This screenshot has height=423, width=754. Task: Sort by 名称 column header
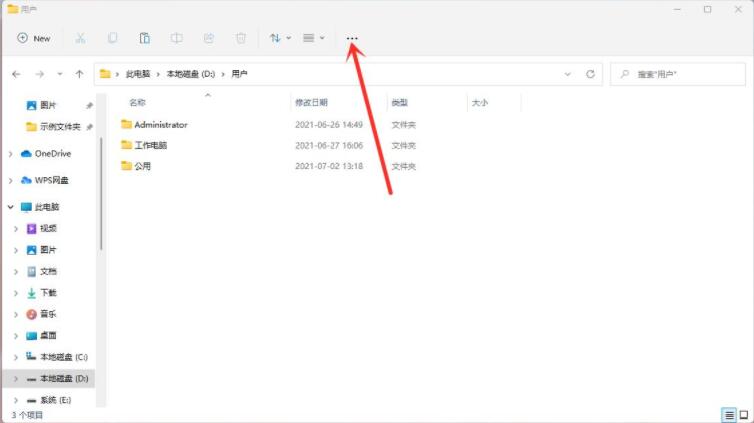[137, 102]
